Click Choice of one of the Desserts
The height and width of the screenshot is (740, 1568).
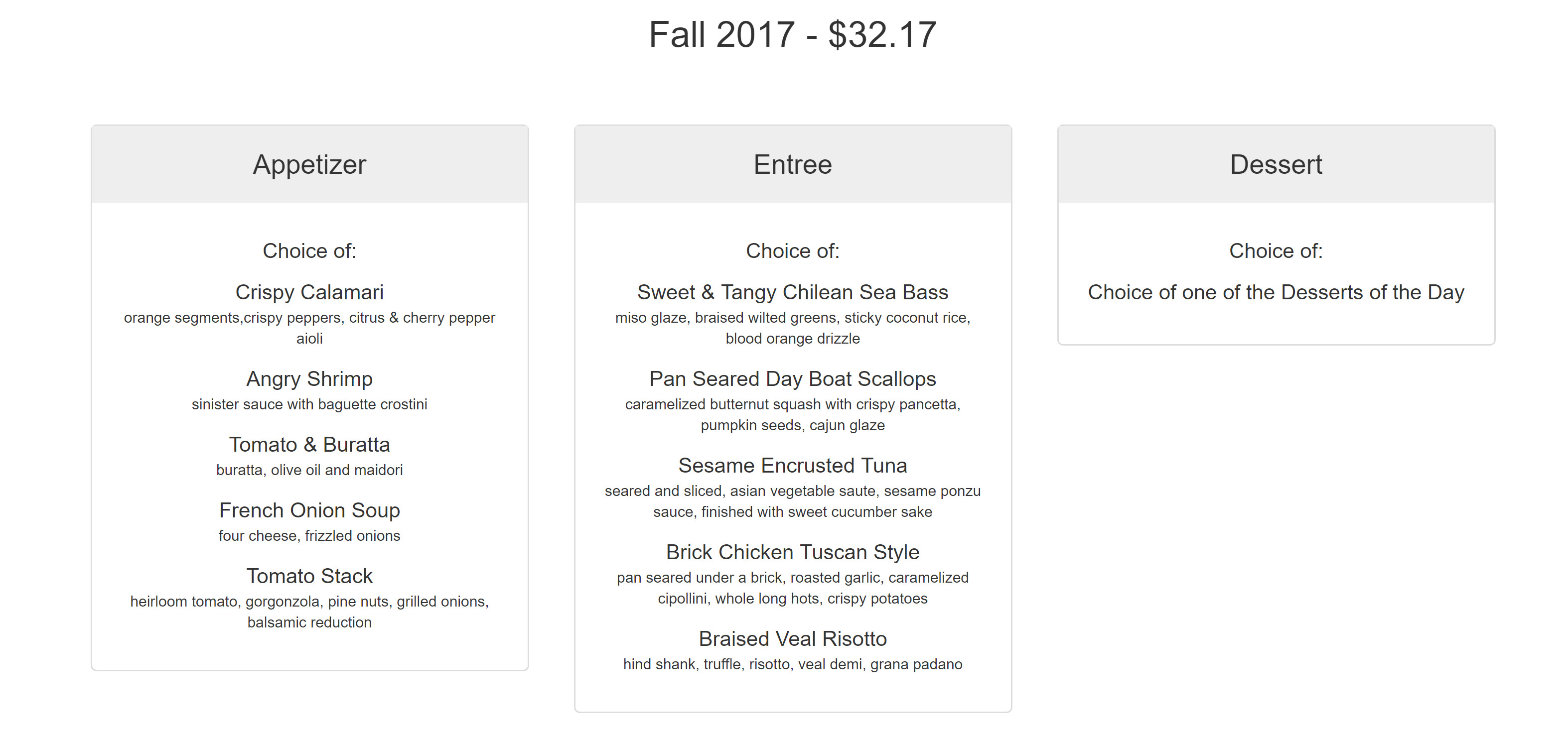click(x=1276, y=292)
